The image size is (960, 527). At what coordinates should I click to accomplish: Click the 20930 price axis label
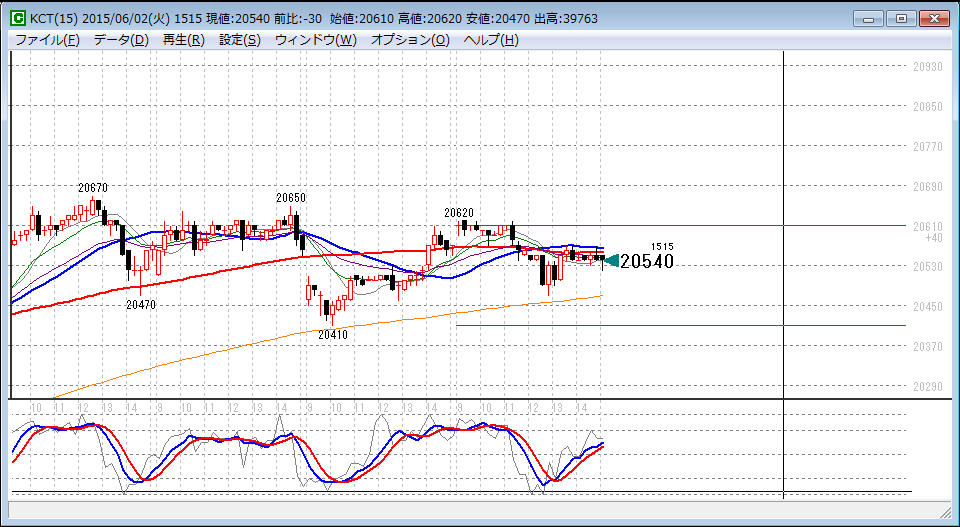pyautogui.click(x=928, y=67)
